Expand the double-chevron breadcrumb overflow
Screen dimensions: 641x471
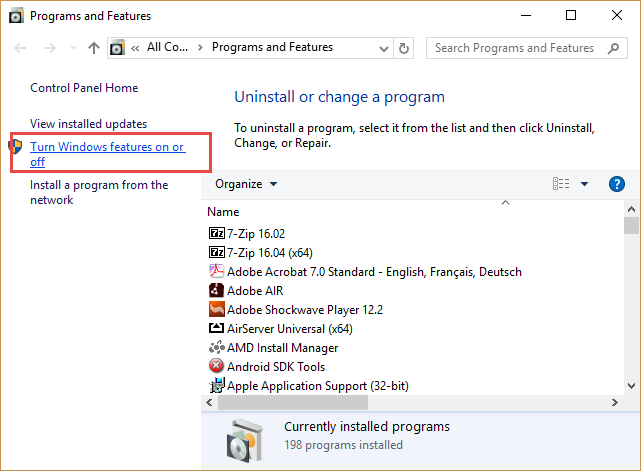(135, 48)
